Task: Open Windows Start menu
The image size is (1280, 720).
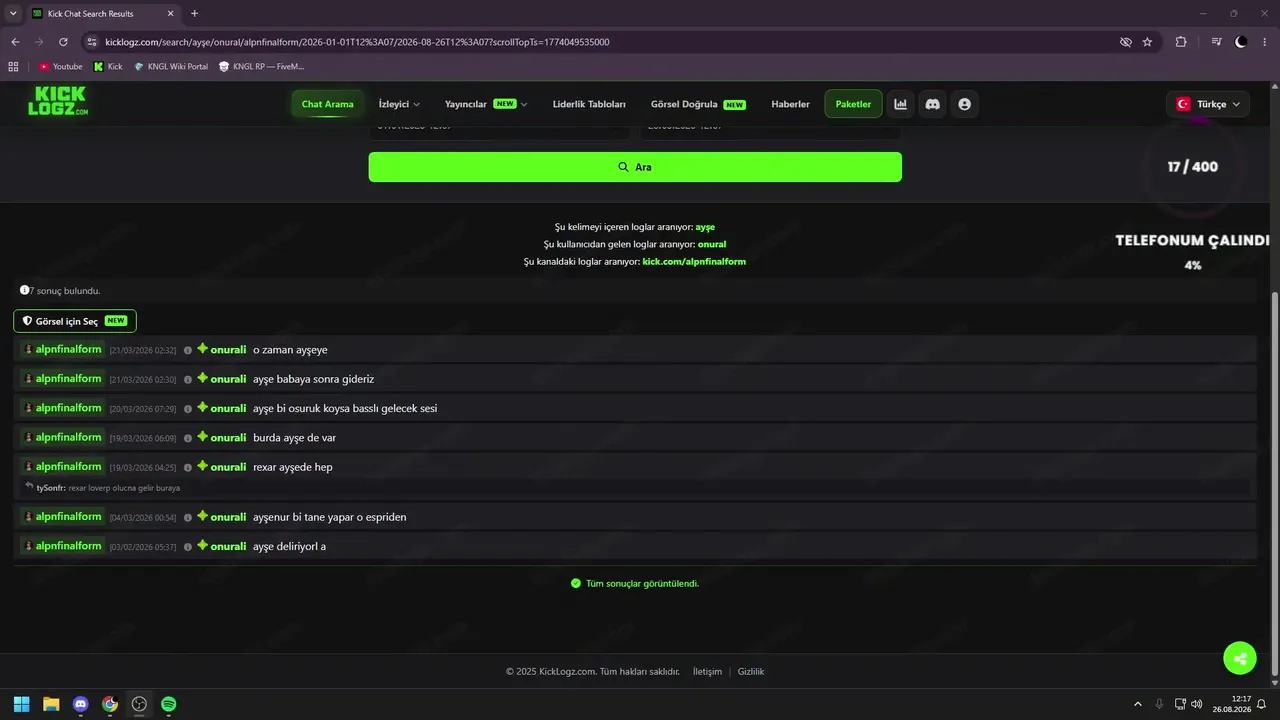Action: 21,704
